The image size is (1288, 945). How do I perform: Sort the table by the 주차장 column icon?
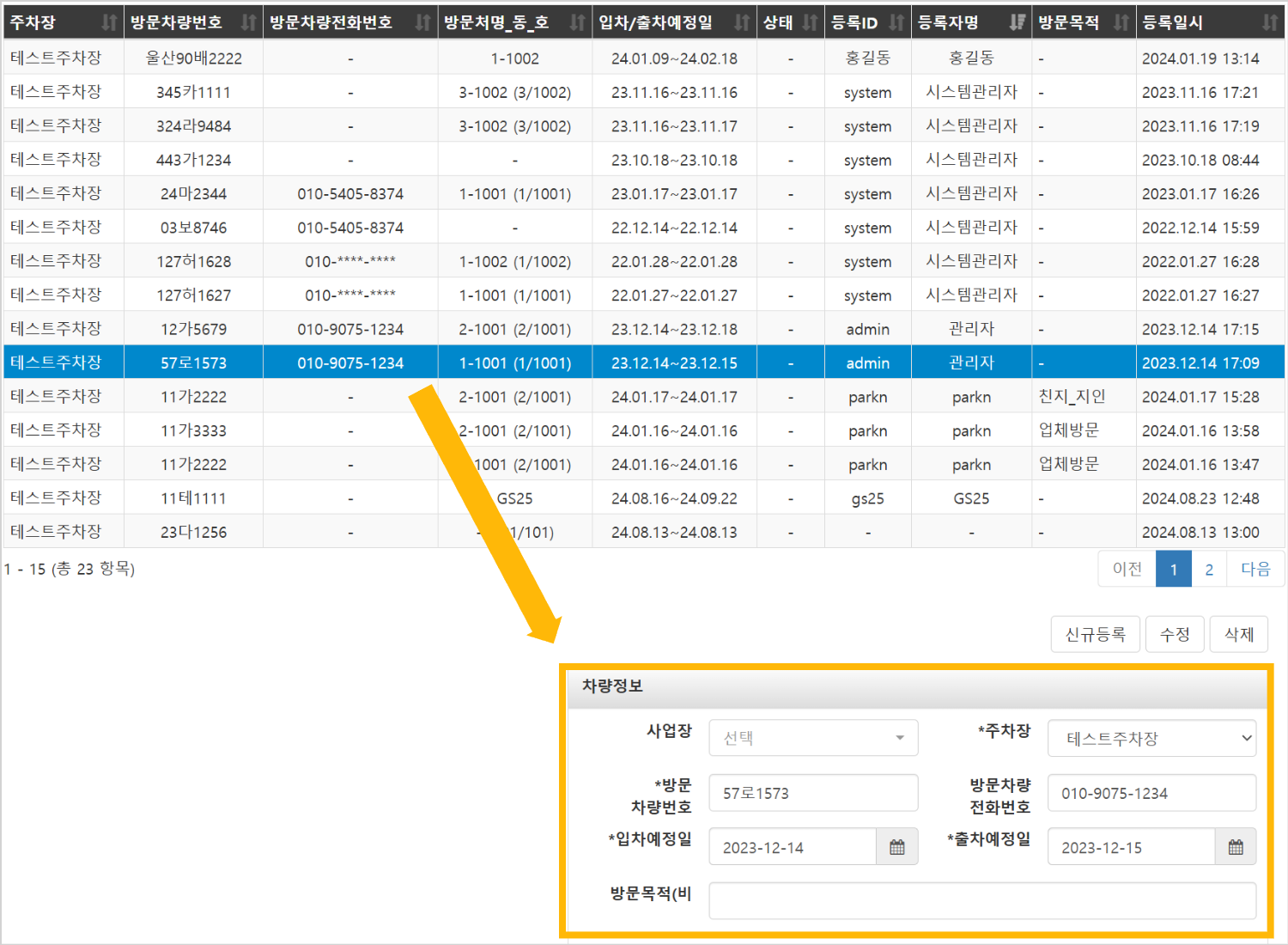109,22
